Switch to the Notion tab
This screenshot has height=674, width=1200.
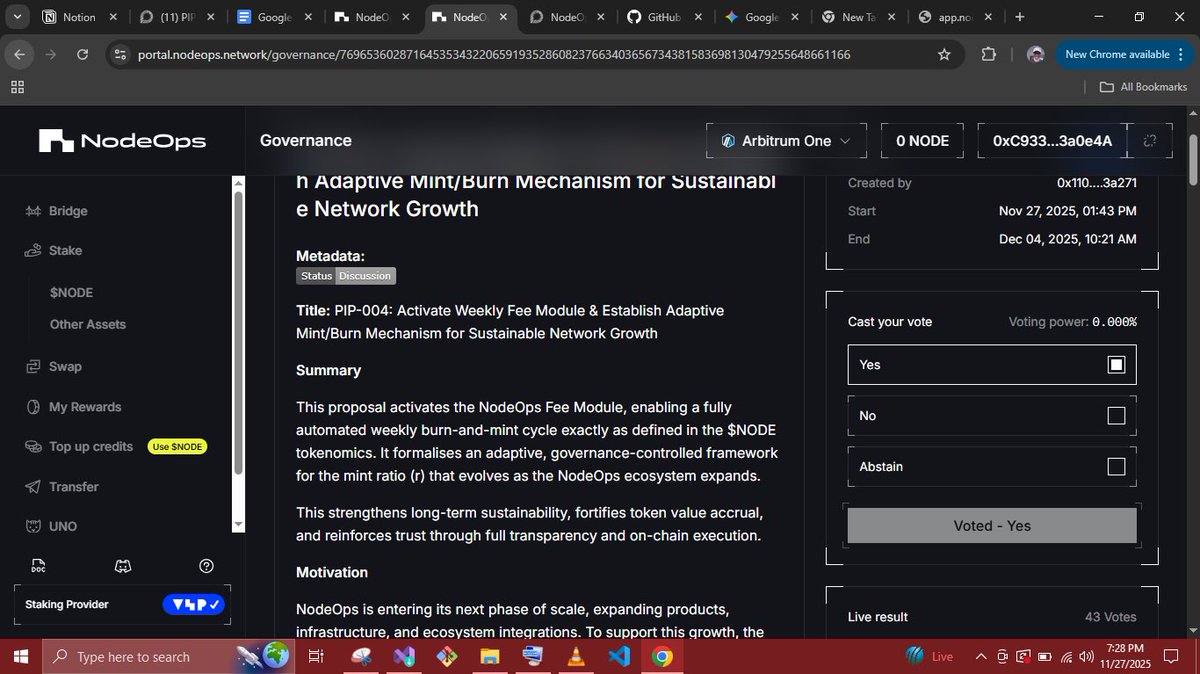pyautogui.click(x=80, y=17)
